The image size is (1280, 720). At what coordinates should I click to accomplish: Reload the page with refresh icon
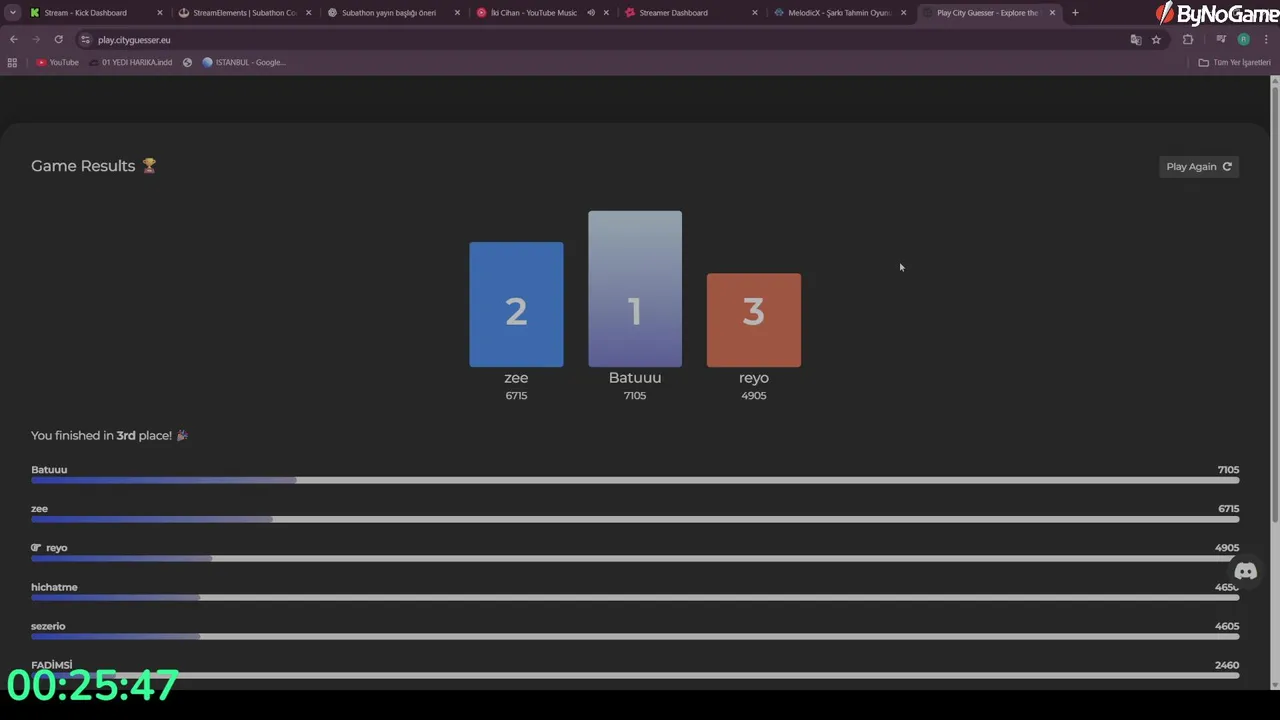(x=58, y=40)
